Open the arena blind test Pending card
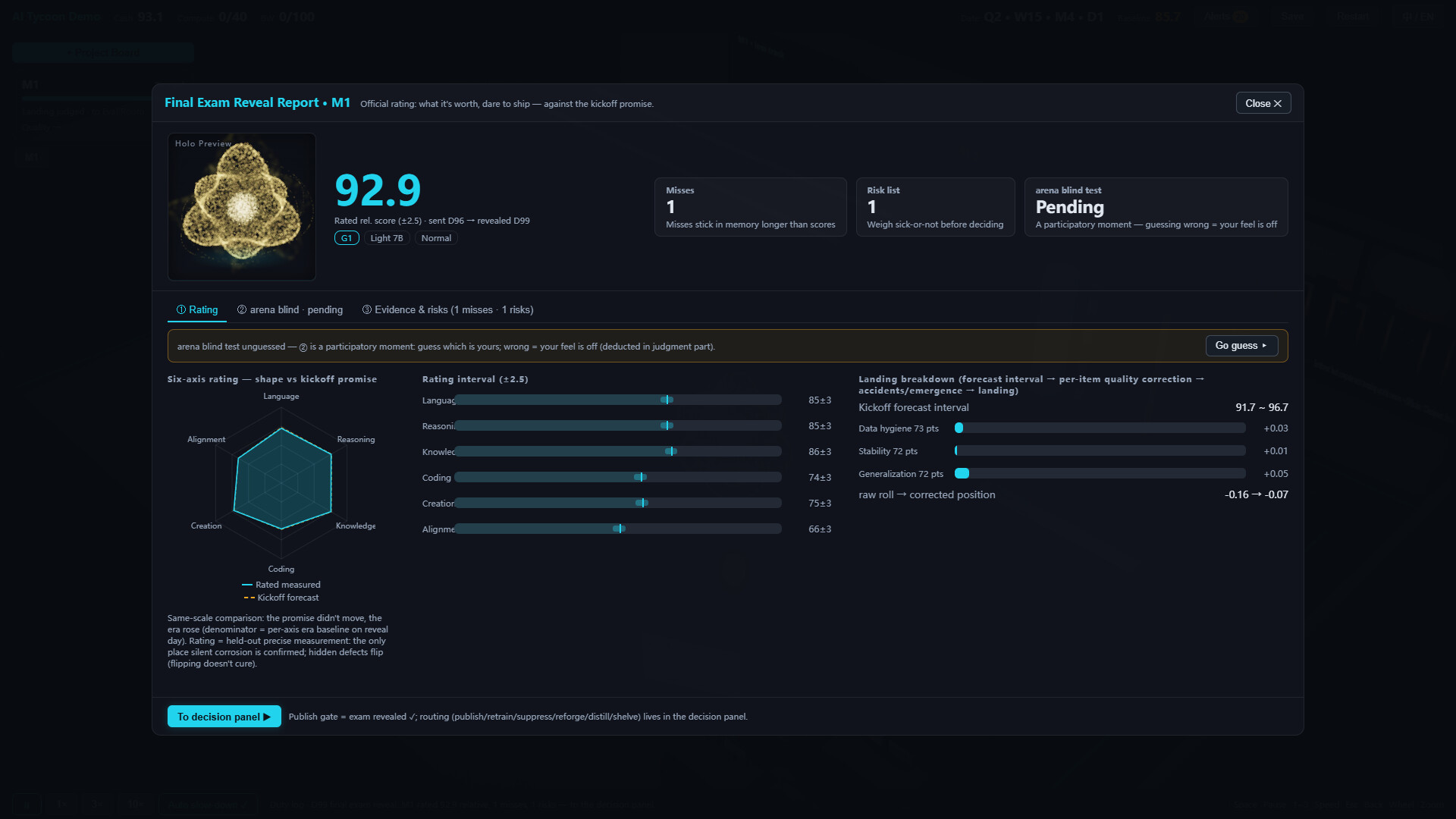 [1156, 207]
